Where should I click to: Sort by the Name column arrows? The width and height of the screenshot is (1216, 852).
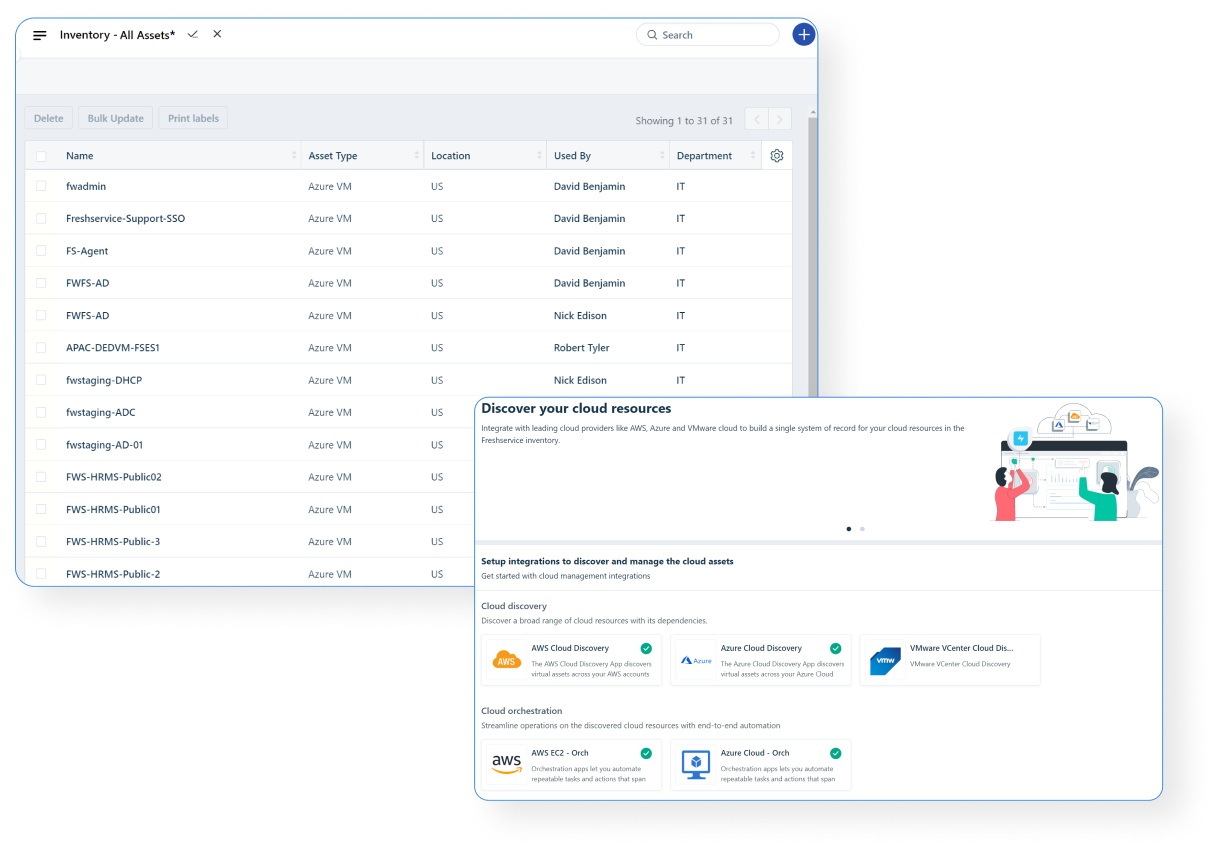tap(294, 156)
